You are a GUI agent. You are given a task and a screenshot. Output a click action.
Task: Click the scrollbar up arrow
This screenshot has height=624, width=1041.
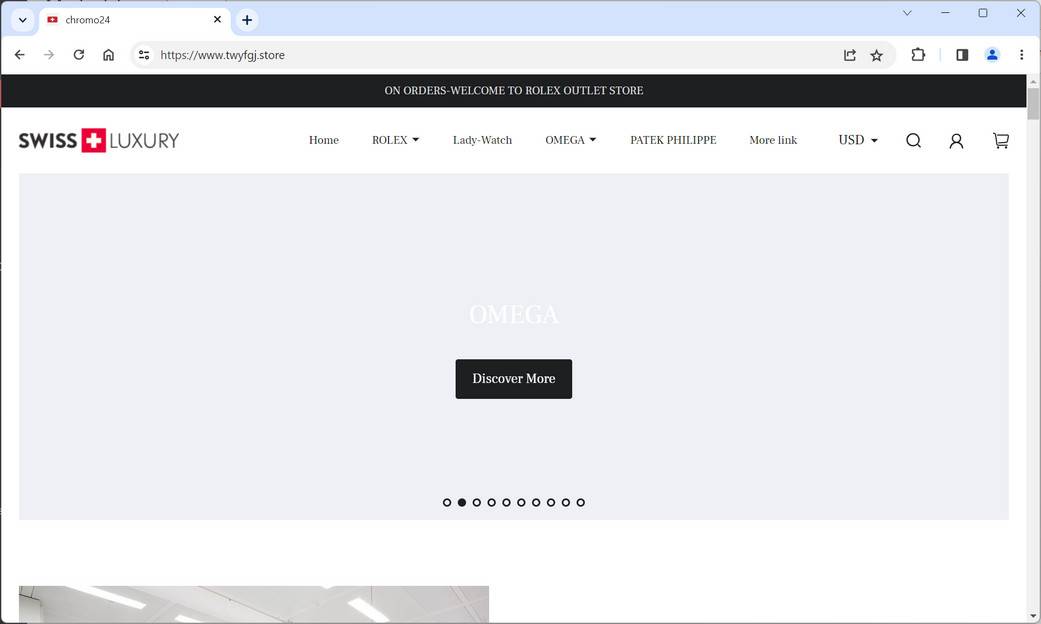pyautogui.click(x=1033, y=82)
